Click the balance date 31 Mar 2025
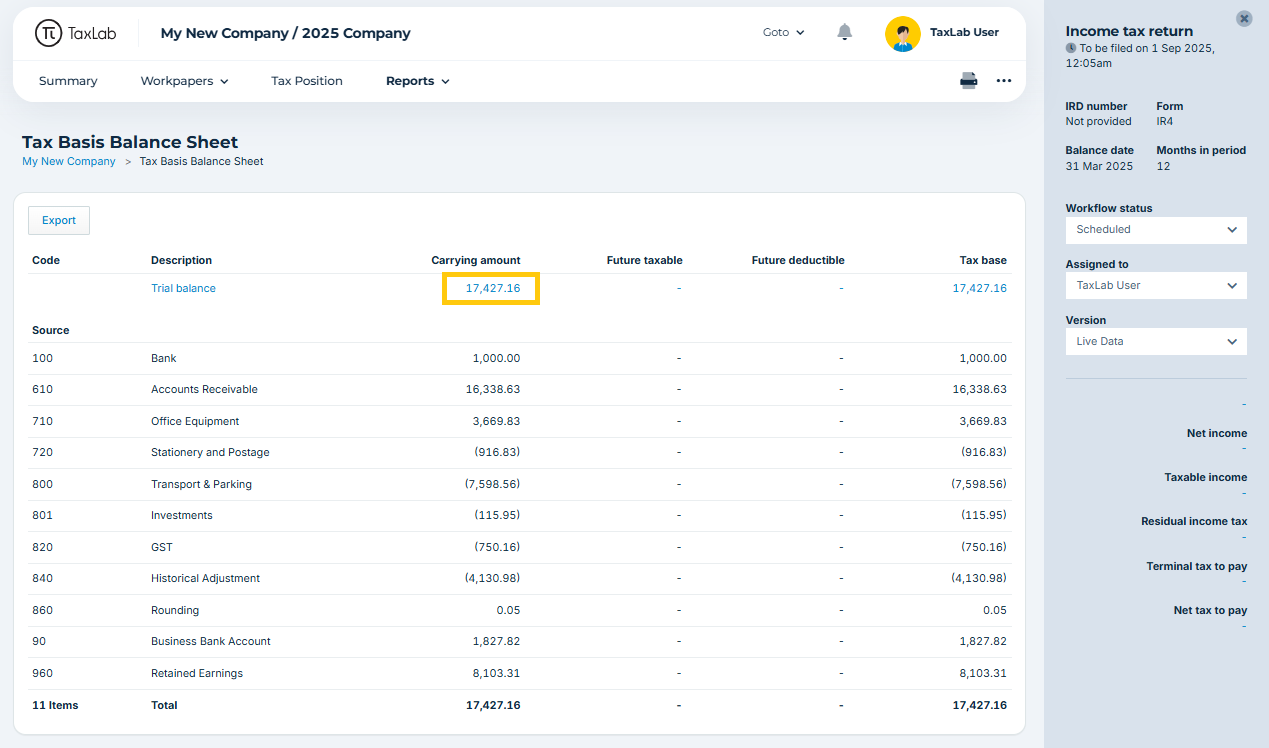The height and width of the screenshot is (748, 1269). (1099, 166)
